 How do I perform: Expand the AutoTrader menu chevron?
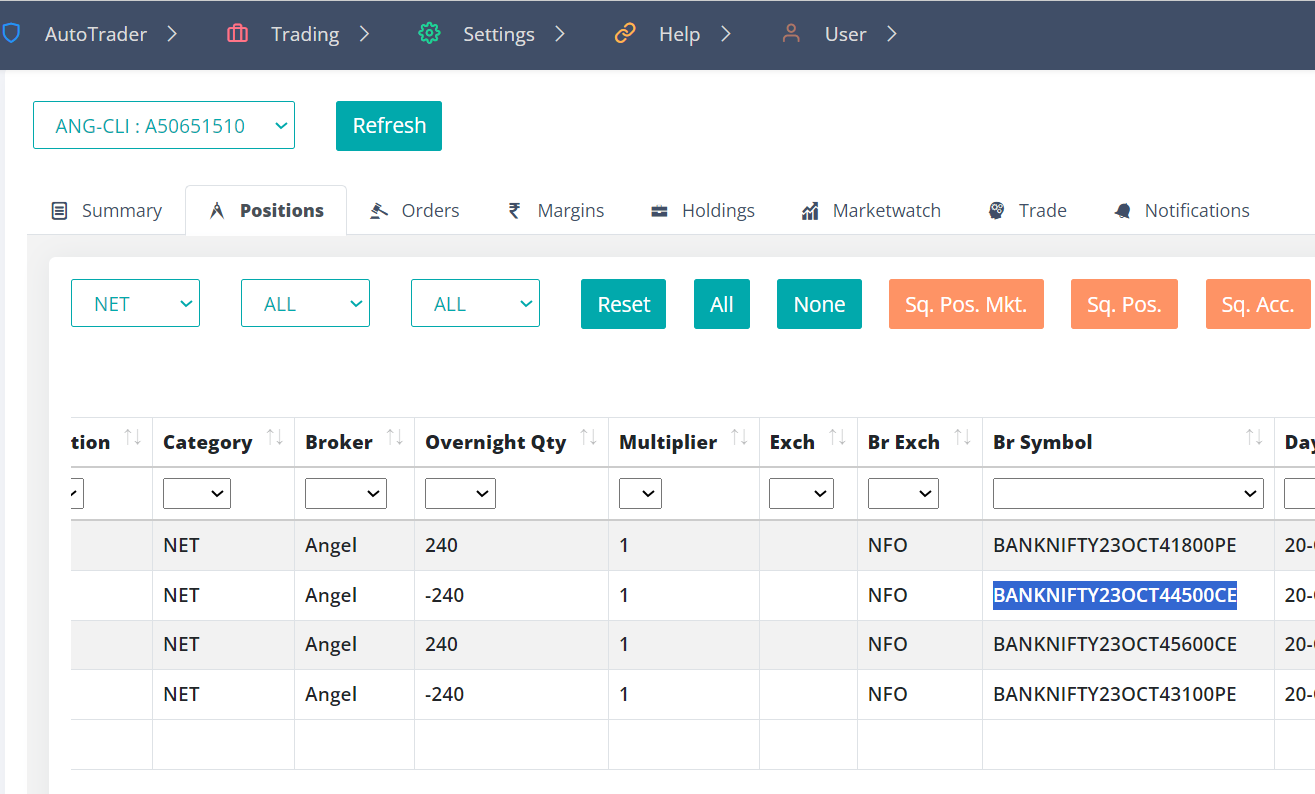click(x=172, y=34)
